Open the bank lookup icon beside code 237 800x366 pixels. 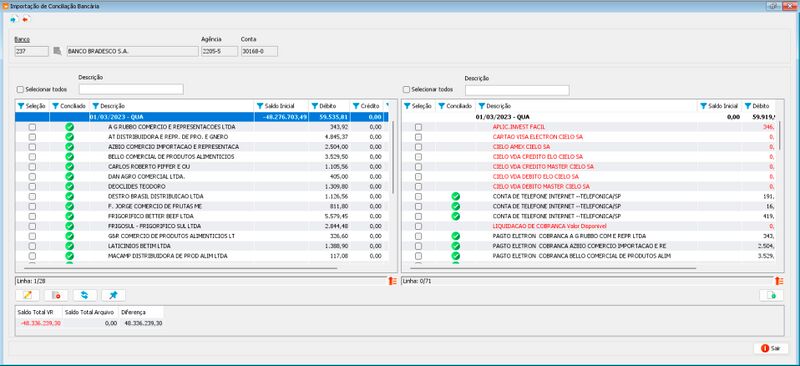click(57, 51)
